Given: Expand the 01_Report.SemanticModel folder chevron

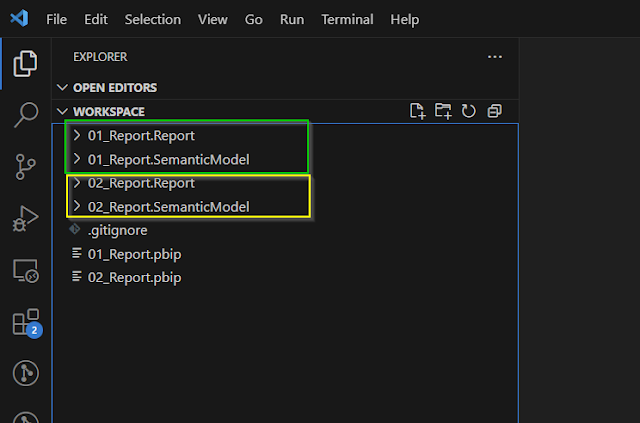Looking at the screenshot, I should click(77, 159).
